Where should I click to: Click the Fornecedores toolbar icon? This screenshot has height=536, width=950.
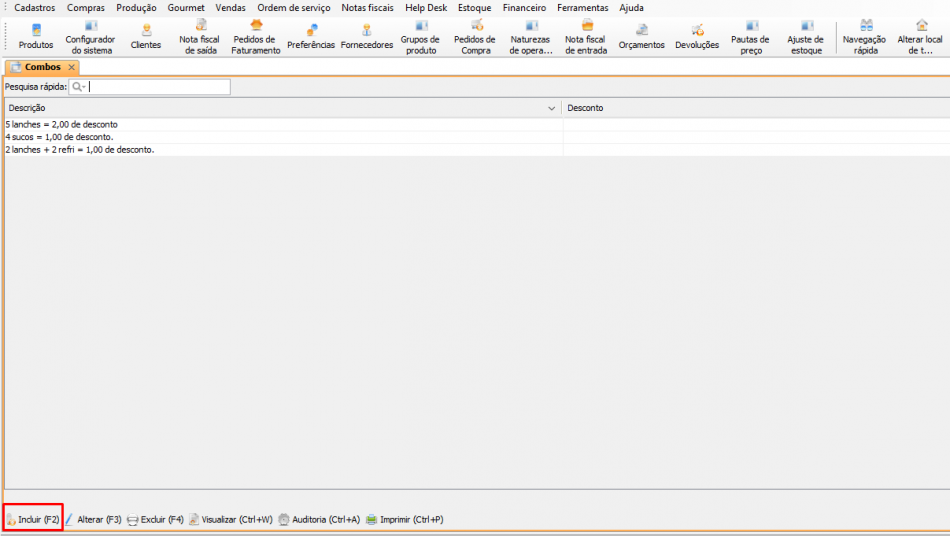367,36
